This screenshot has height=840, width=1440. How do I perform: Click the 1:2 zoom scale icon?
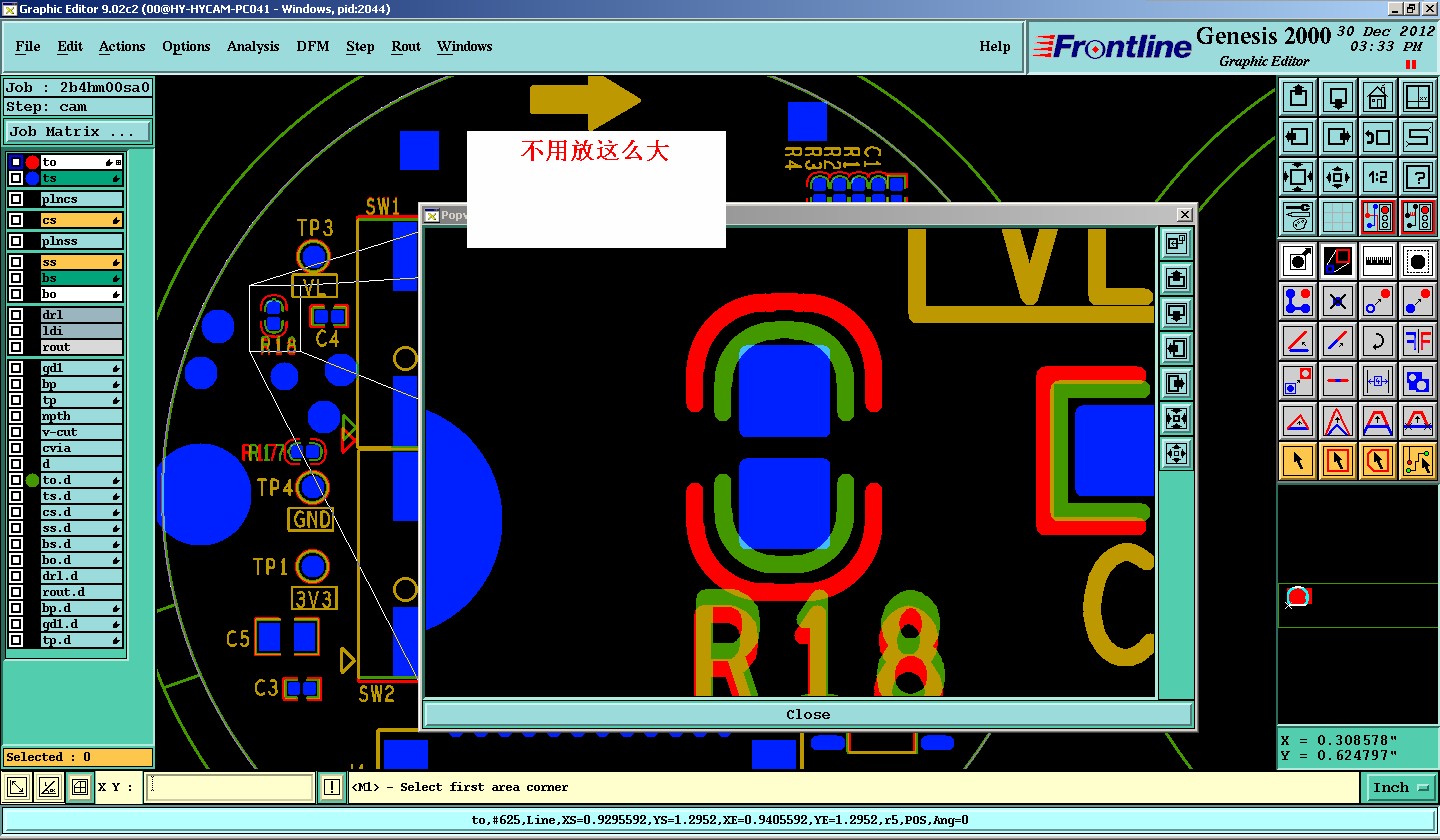pos(1377,177)
